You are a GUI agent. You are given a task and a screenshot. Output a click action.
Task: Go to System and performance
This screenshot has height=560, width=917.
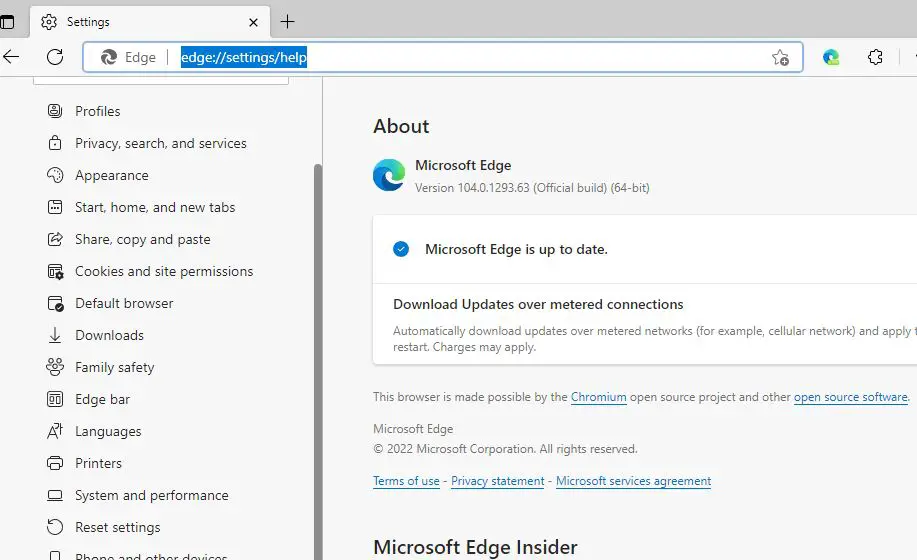tap(151, 495)
